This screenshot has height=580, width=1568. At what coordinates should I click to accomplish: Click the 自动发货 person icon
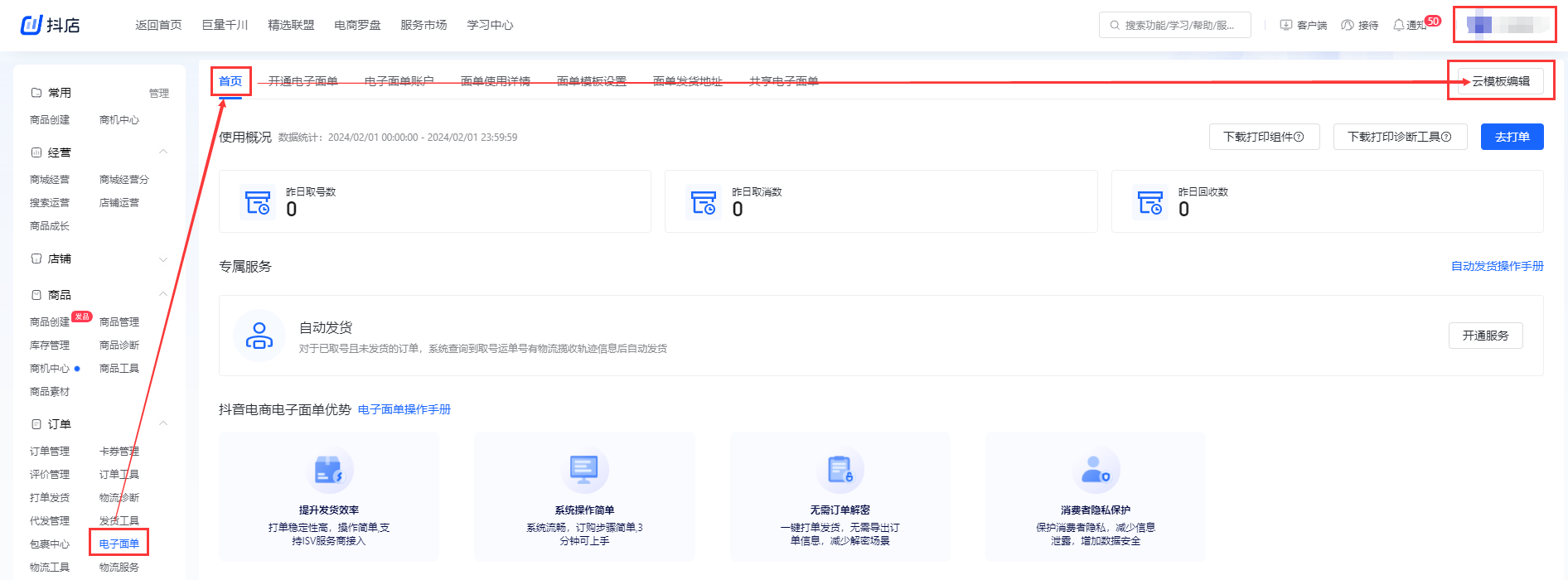point(259,336)
